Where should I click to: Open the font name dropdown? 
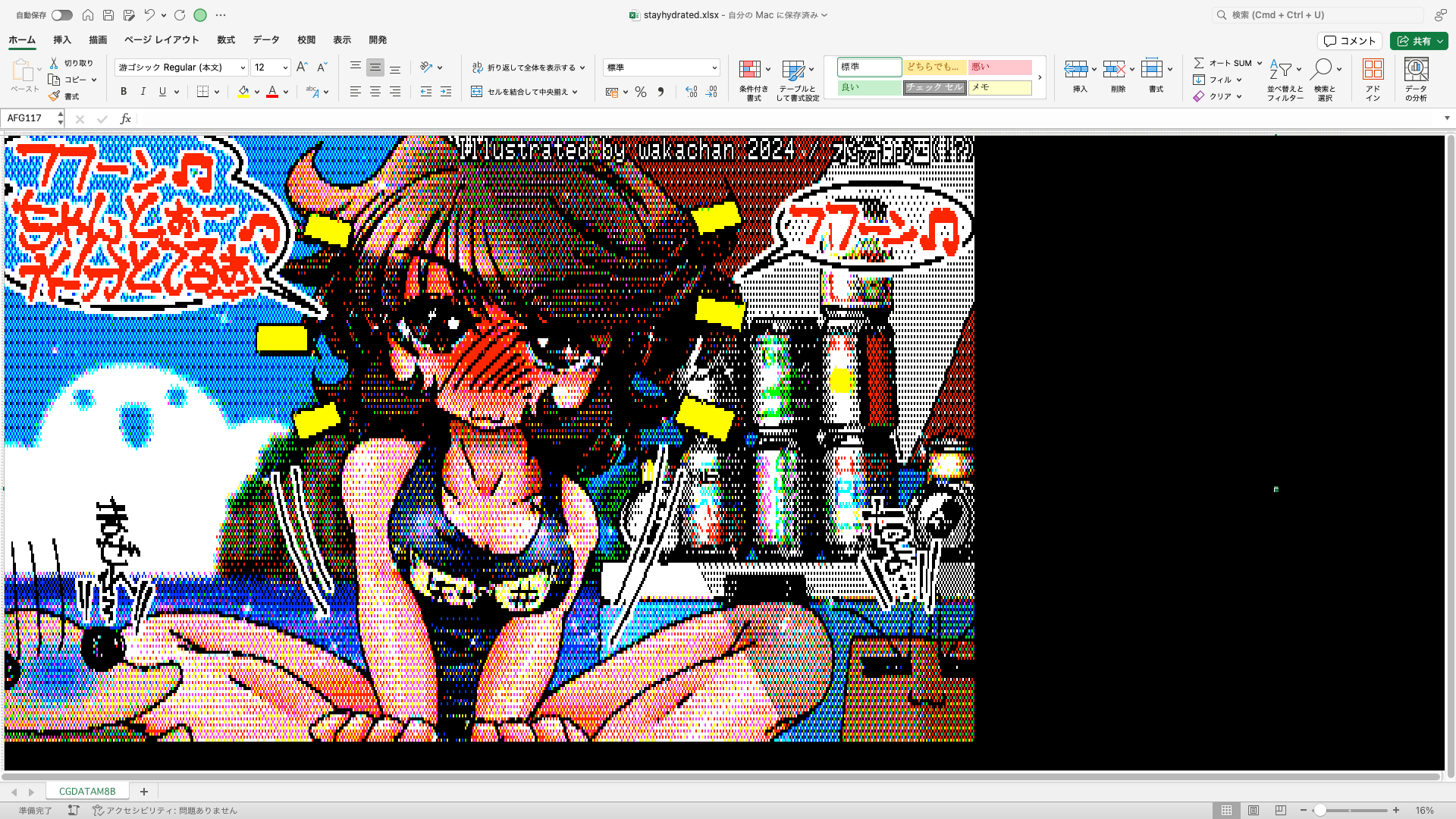(243, 67)
